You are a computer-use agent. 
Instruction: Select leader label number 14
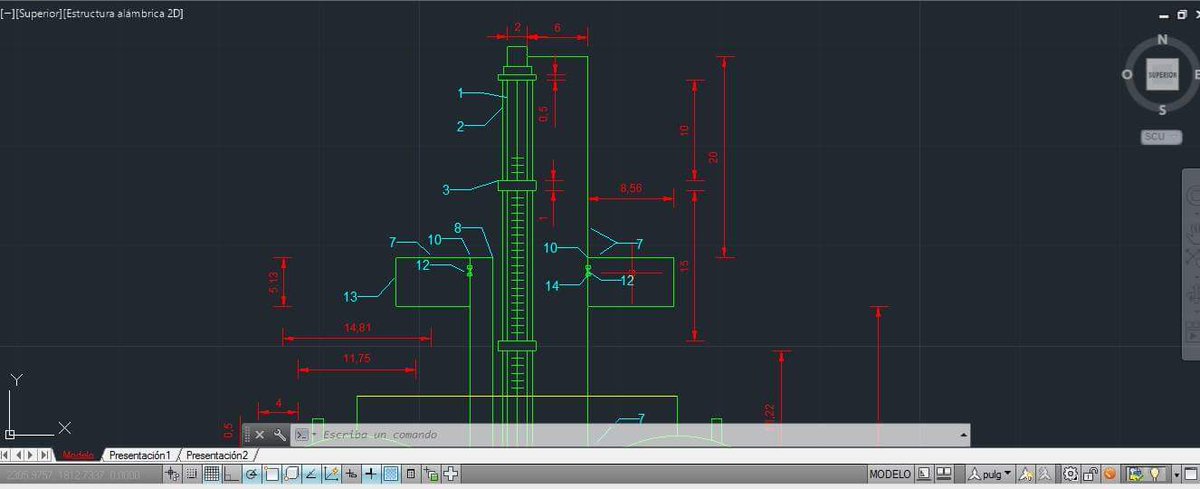click(x=552, y=286)
